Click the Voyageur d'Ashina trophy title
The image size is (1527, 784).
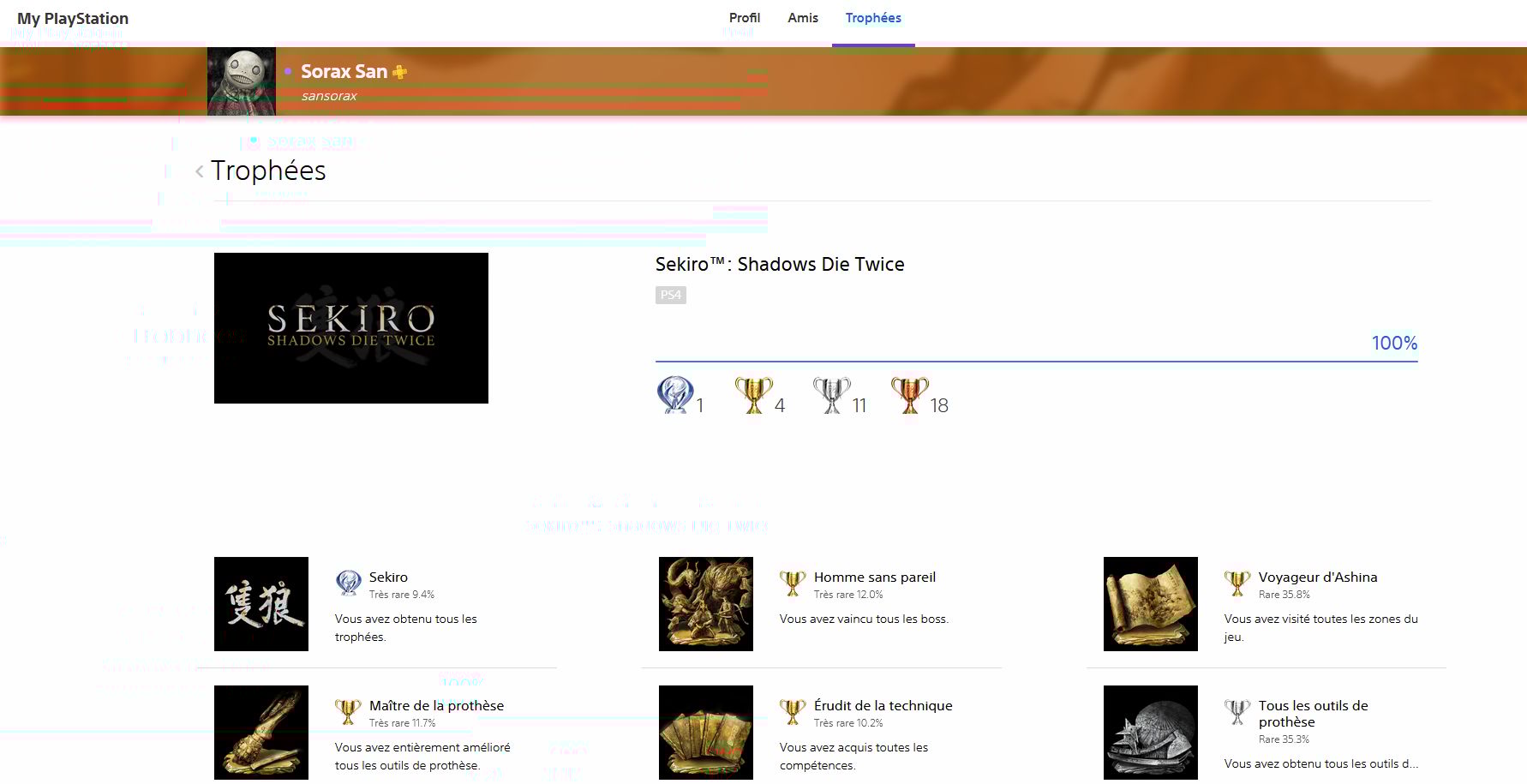click(x=1318, y=578)
